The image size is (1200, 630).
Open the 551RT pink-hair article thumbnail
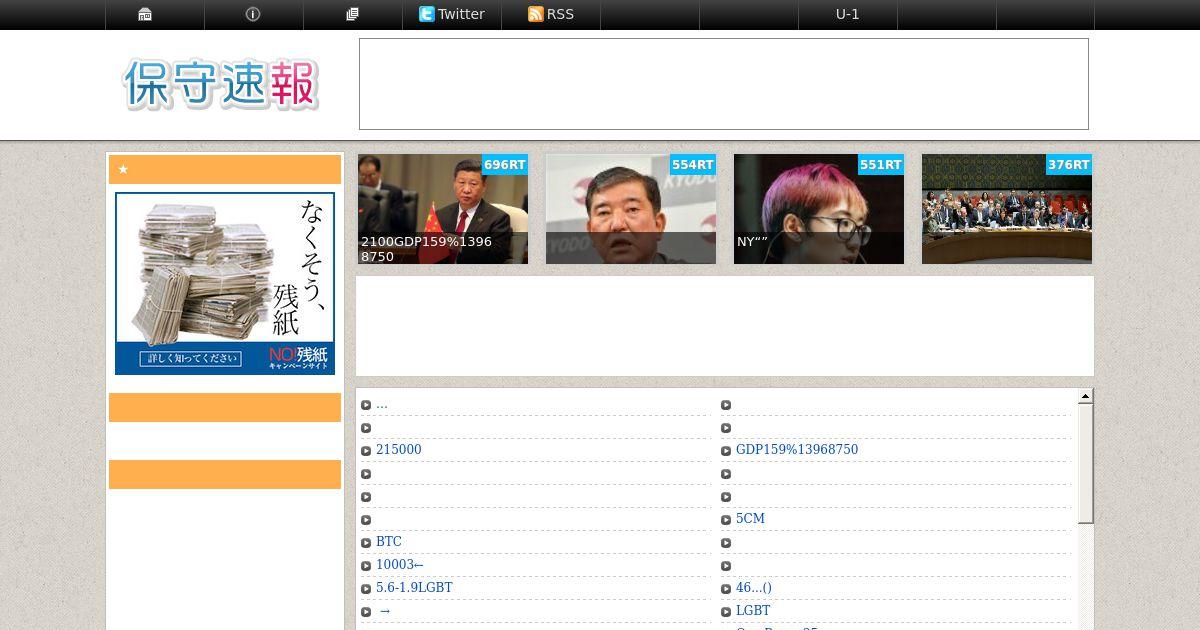pyautogui.click(x=819, y=209)
